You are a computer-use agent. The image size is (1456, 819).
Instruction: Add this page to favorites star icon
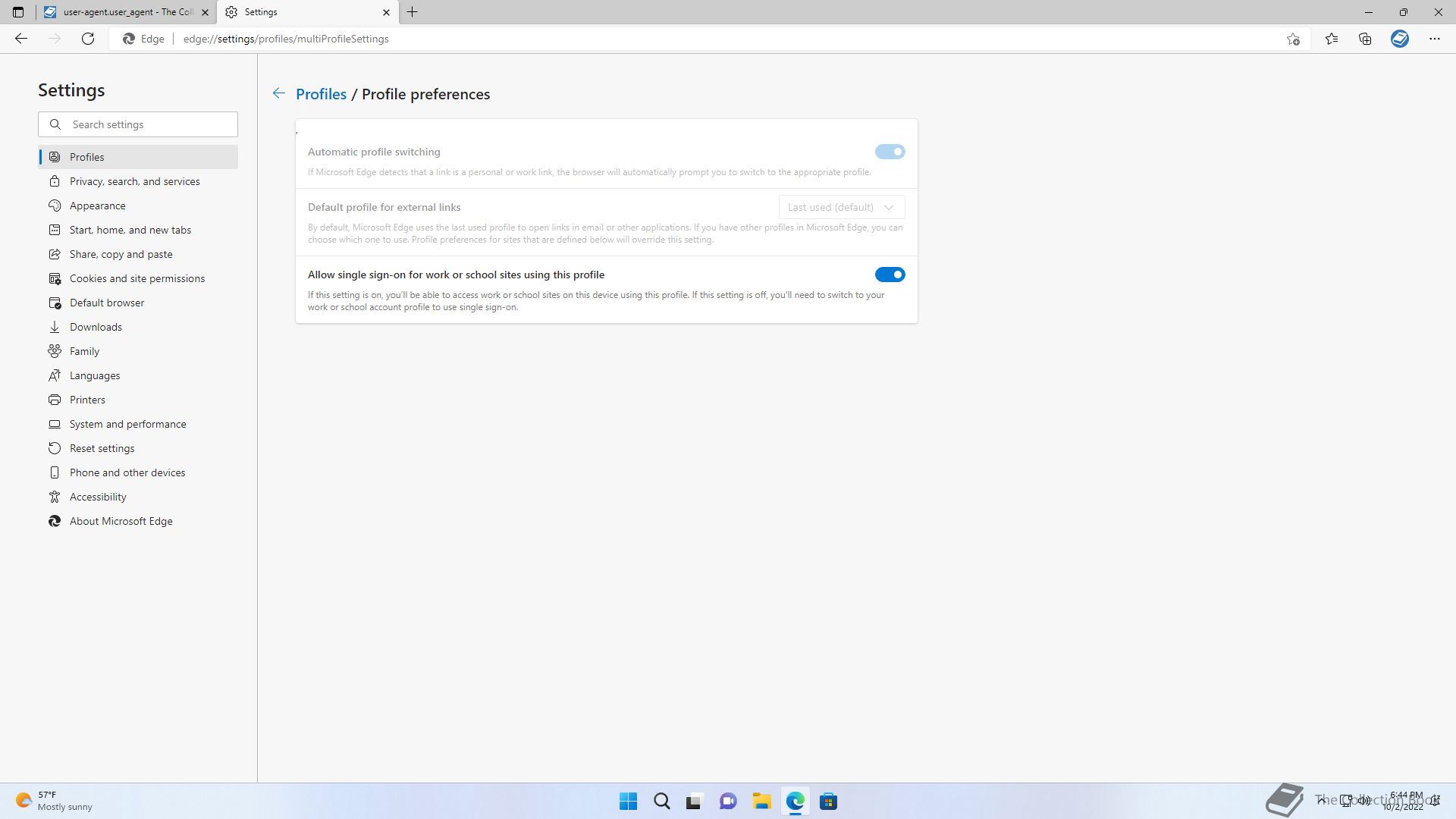(x=1293, y=39)
